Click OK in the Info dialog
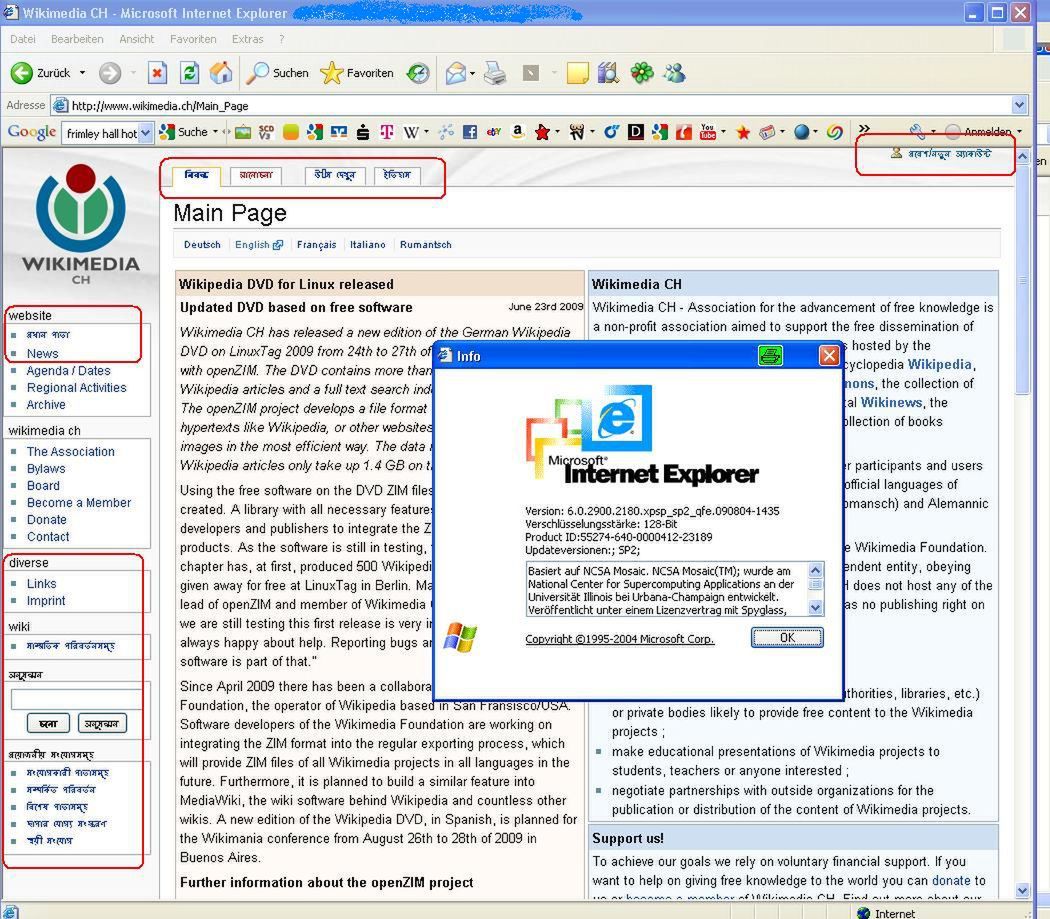 pos(787,638)
